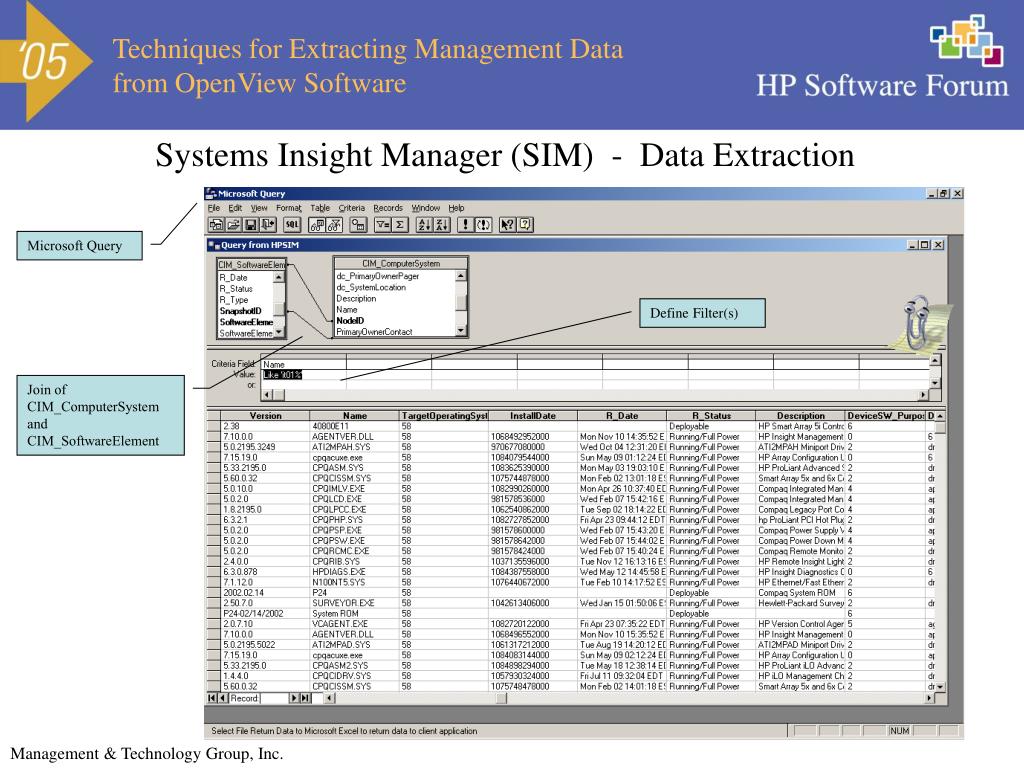Click the Return Data door icon

pos(268,225)
